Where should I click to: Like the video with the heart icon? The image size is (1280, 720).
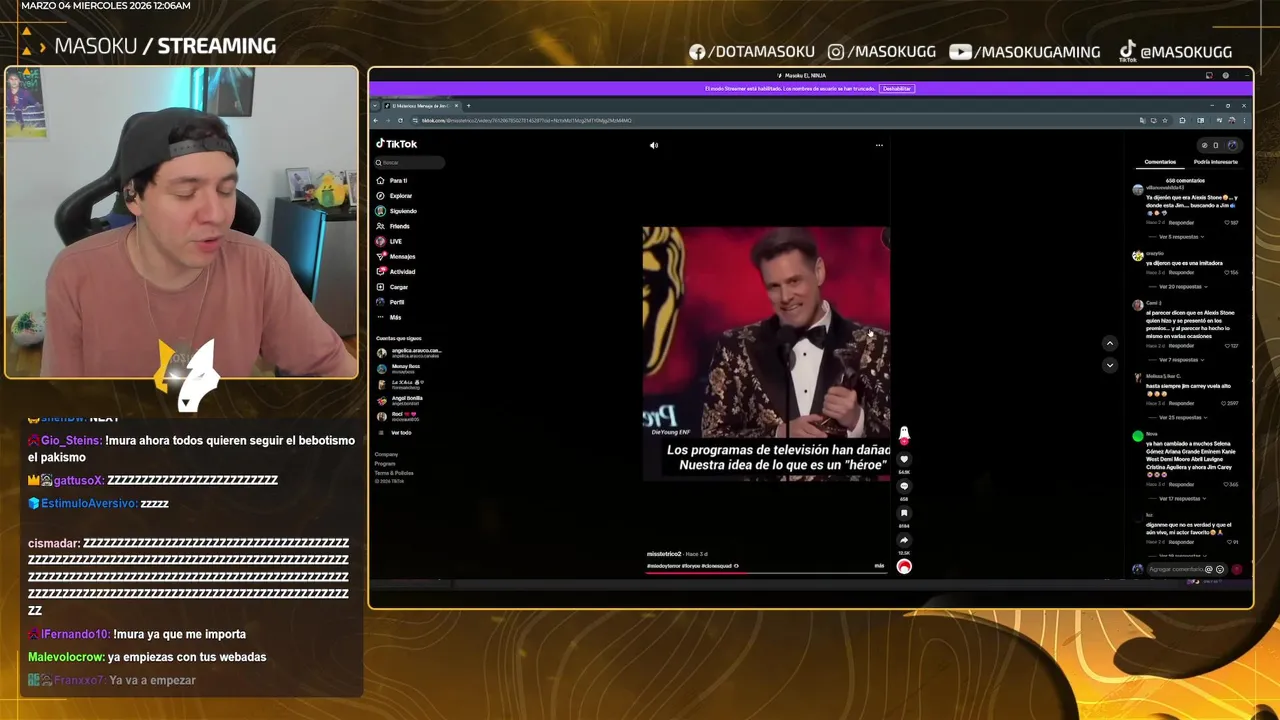[904, 460]
